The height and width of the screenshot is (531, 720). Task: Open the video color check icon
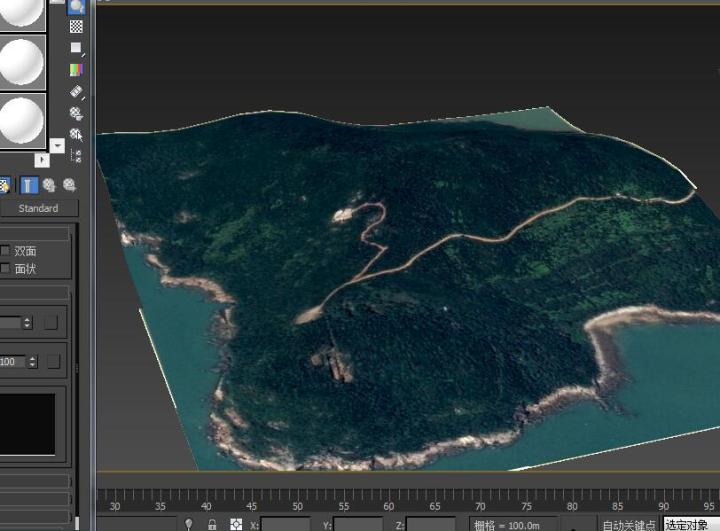(x=76, y=70)
